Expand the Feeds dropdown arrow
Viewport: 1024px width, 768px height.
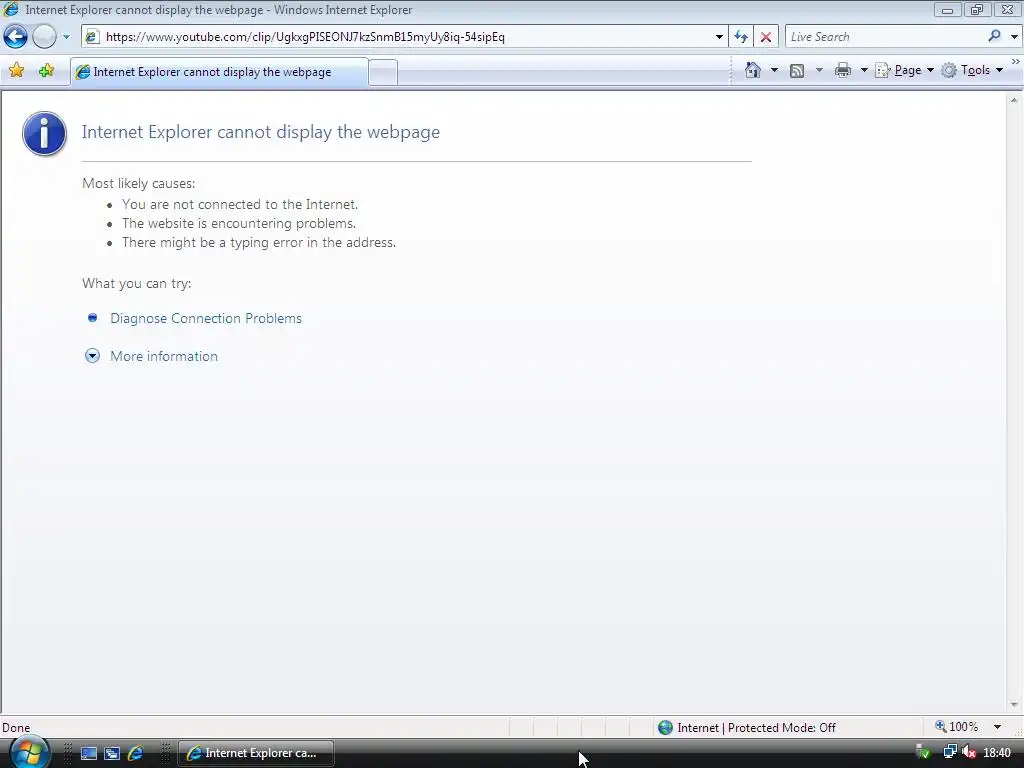(x=819, y=70)
